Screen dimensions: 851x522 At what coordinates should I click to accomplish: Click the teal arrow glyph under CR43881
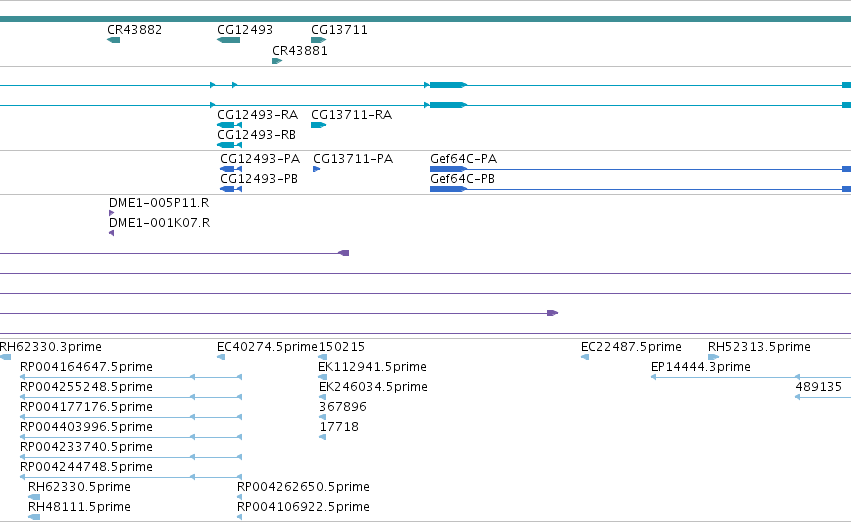[x=277, y=61]
